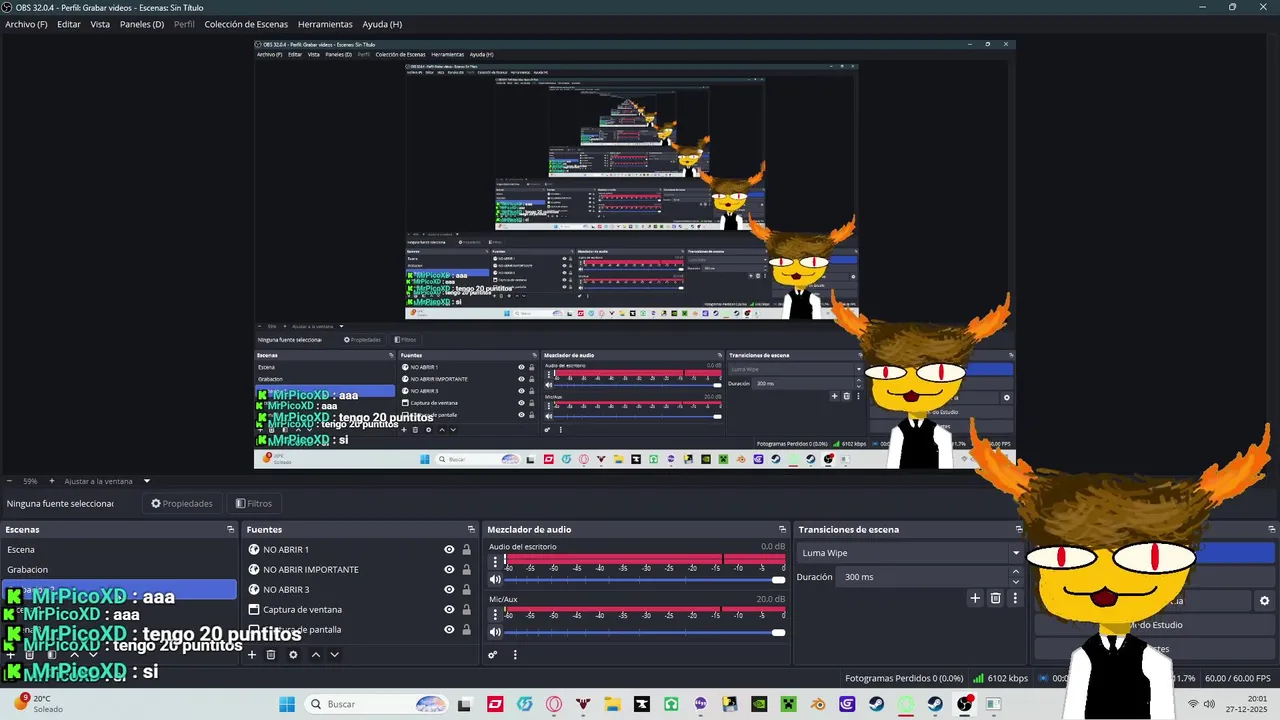Open the Colección de Escenas menu
This screenshot has width=1280, height=720.
(x=246, y=24)
